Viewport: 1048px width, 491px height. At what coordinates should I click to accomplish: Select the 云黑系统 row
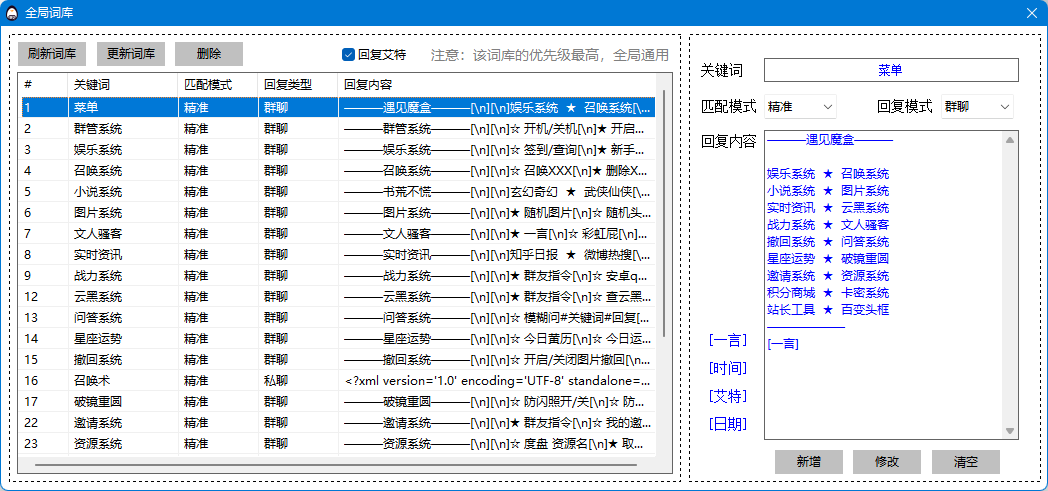click(337, 297)
